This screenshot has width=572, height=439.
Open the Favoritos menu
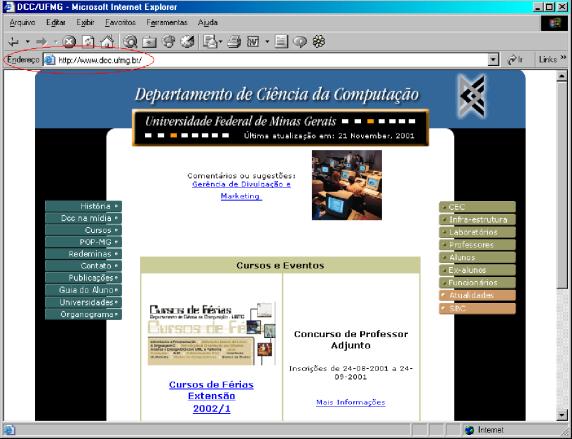click(120, 23)
